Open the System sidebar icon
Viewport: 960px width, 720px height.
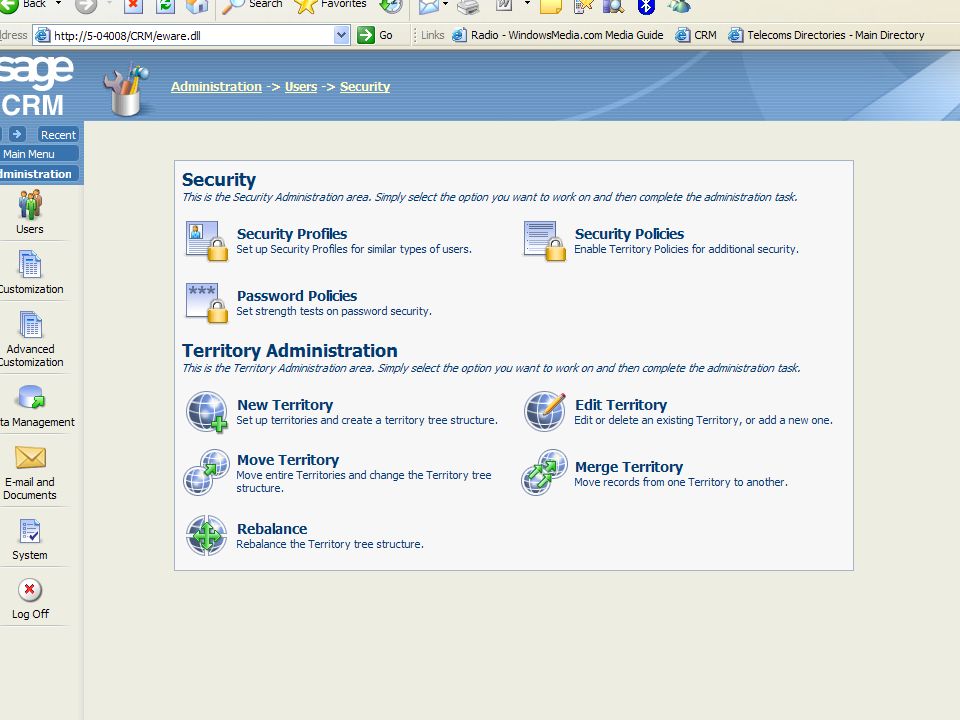coord(29,531)
